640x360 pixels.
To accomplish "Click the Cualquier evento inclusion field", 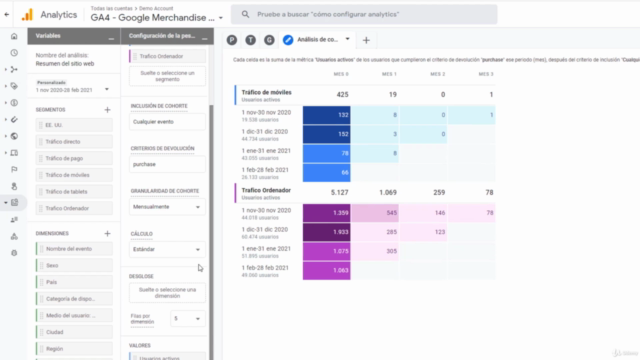I will click(x=167, y=122).
